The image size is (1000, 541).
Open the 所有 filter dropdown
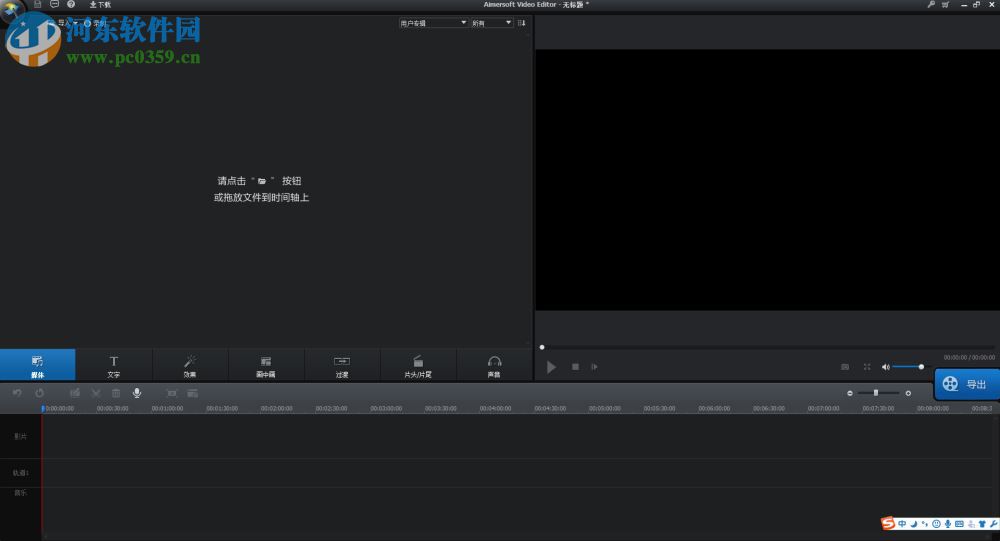(x=492, y=23)
